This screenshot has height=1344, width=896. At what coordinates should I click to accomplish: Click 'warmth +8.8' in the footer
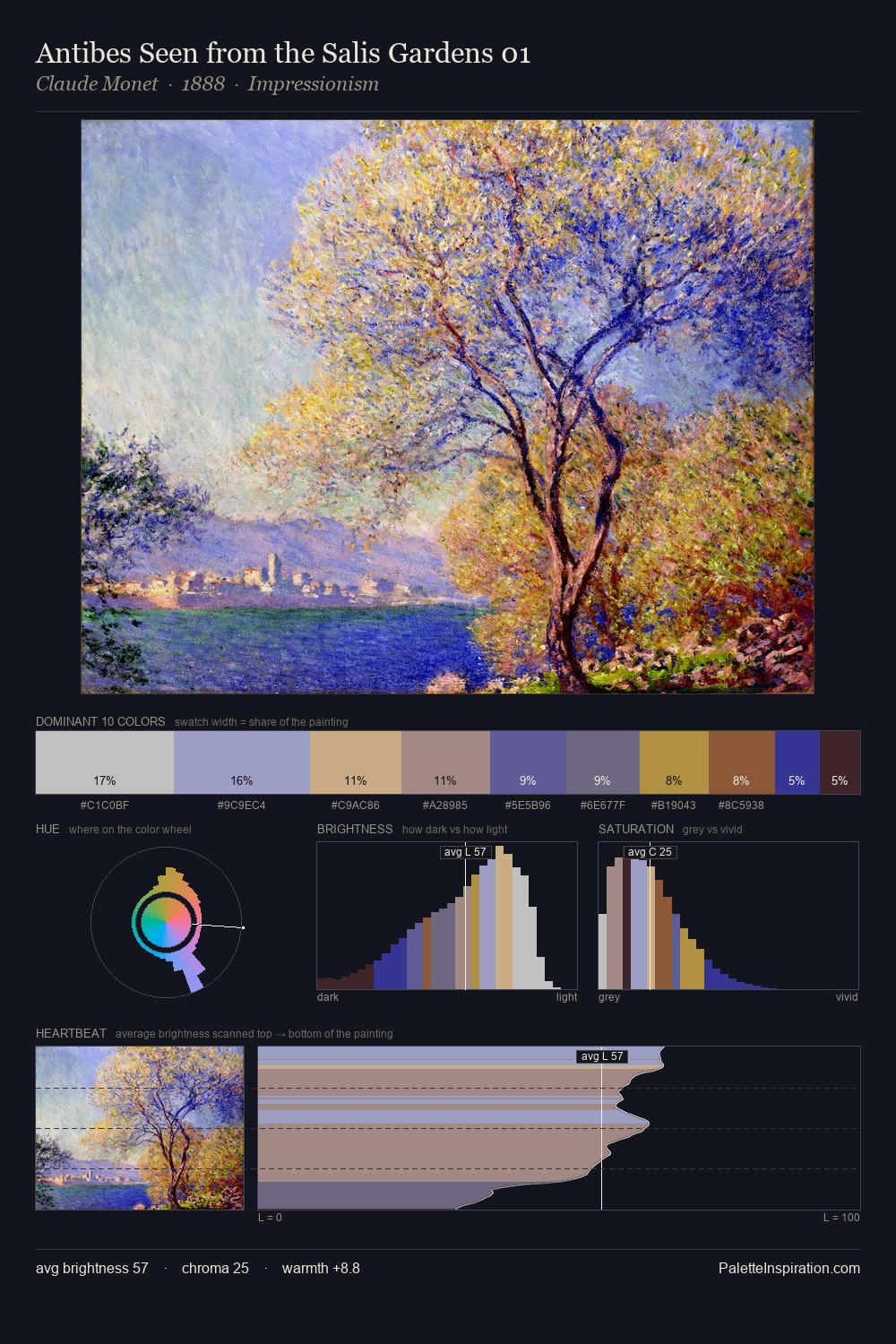point(321,1269)
